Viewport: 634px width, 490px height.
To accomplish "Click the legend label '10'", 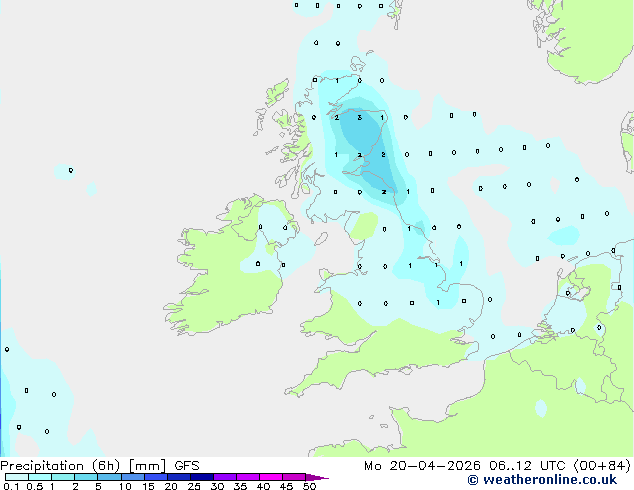I will pos(125,486).
